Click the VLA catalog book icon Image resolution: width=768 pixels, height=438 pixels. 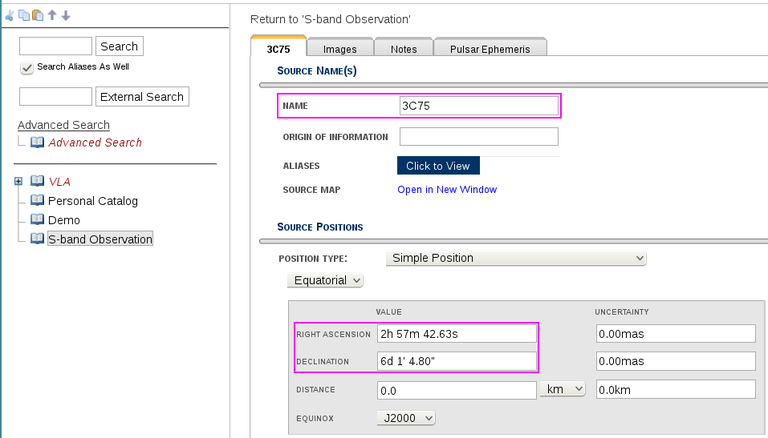[37, 182]
